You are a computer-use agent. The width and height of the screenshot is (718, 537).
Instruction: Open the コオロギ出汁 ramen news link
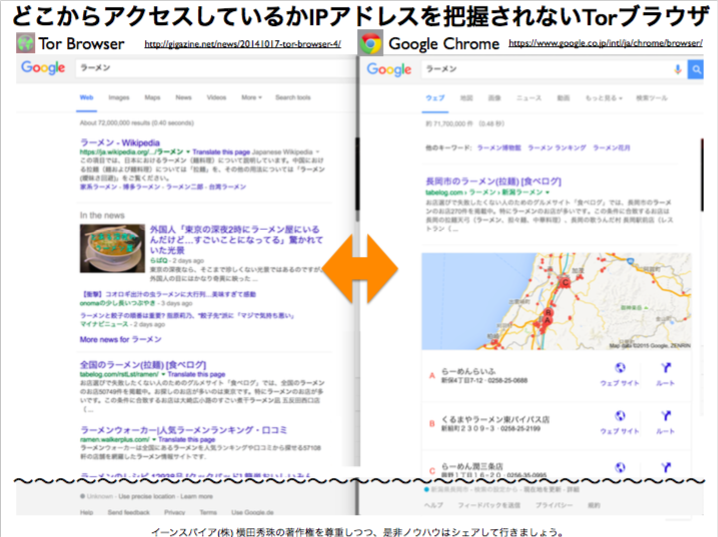coord(168,294)
